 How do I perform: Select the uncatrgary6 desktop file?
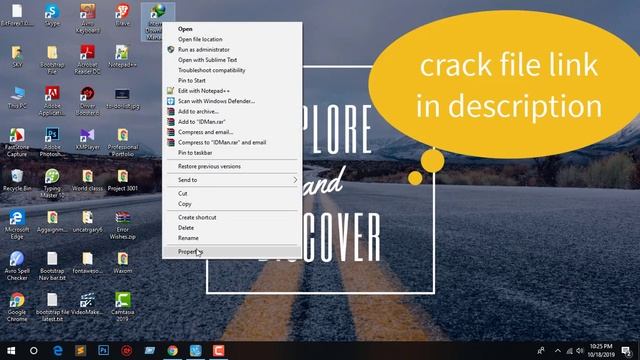tap(87, 222)
